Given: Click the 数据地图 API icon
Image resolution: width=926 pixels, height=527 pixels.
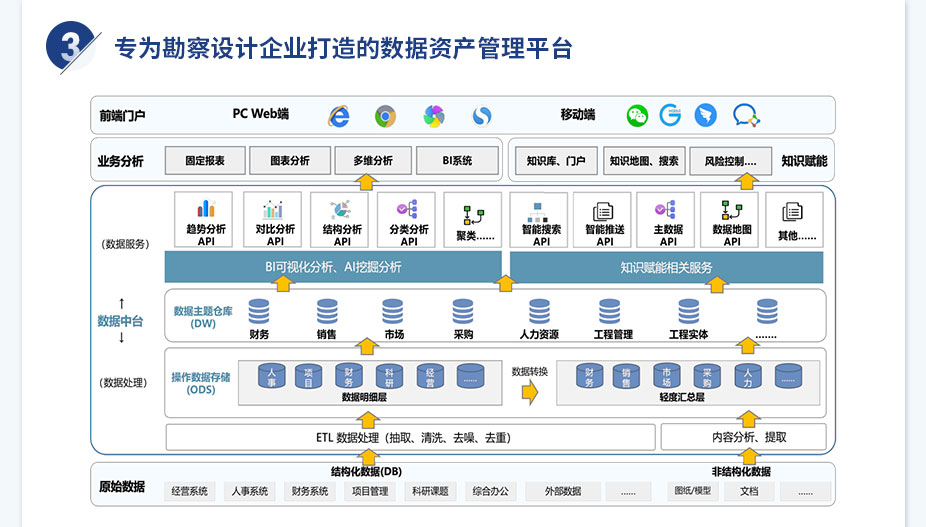Looking at the screenshot, I should pos(732,211).
